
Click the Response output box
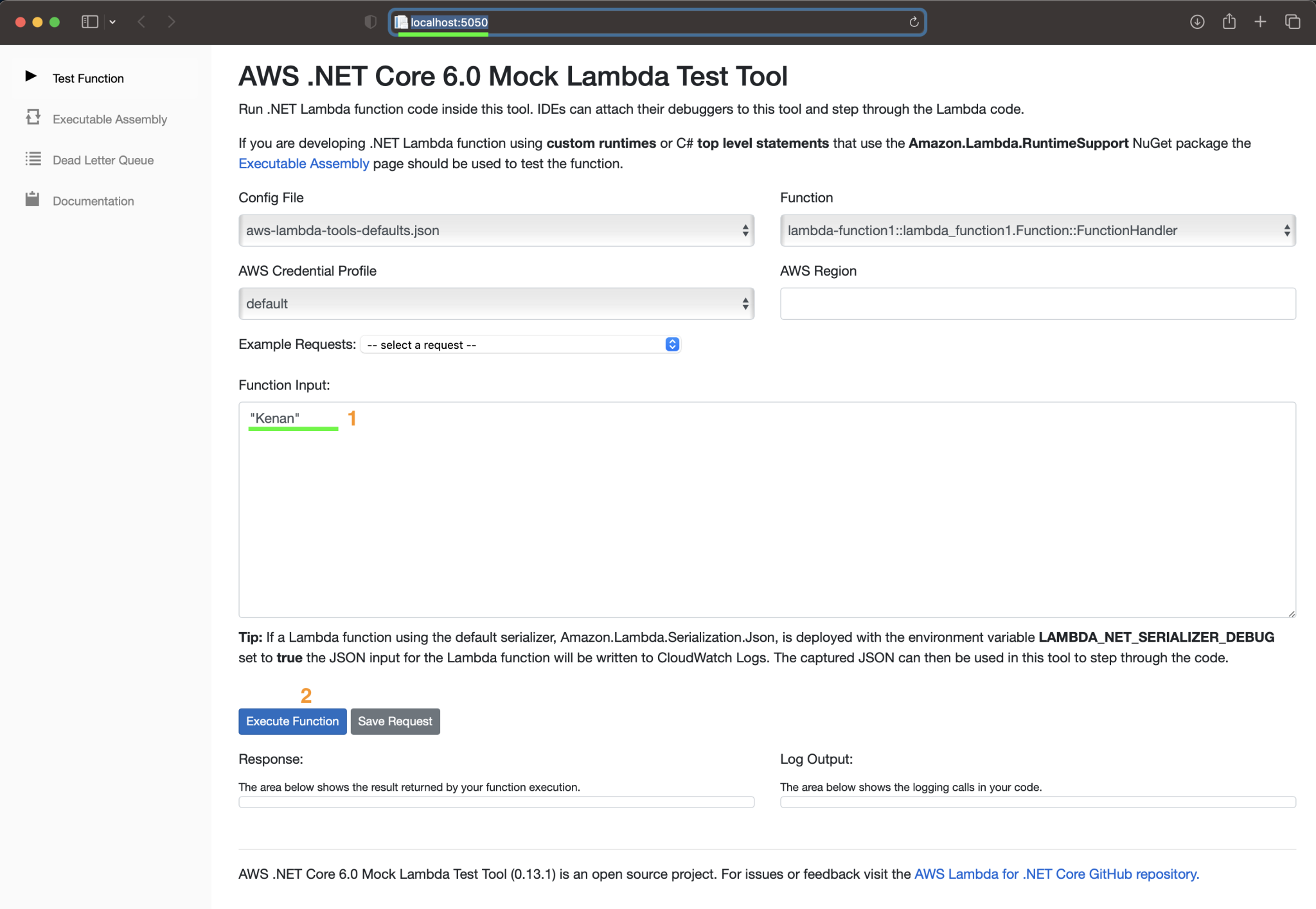tap(496, 802)
